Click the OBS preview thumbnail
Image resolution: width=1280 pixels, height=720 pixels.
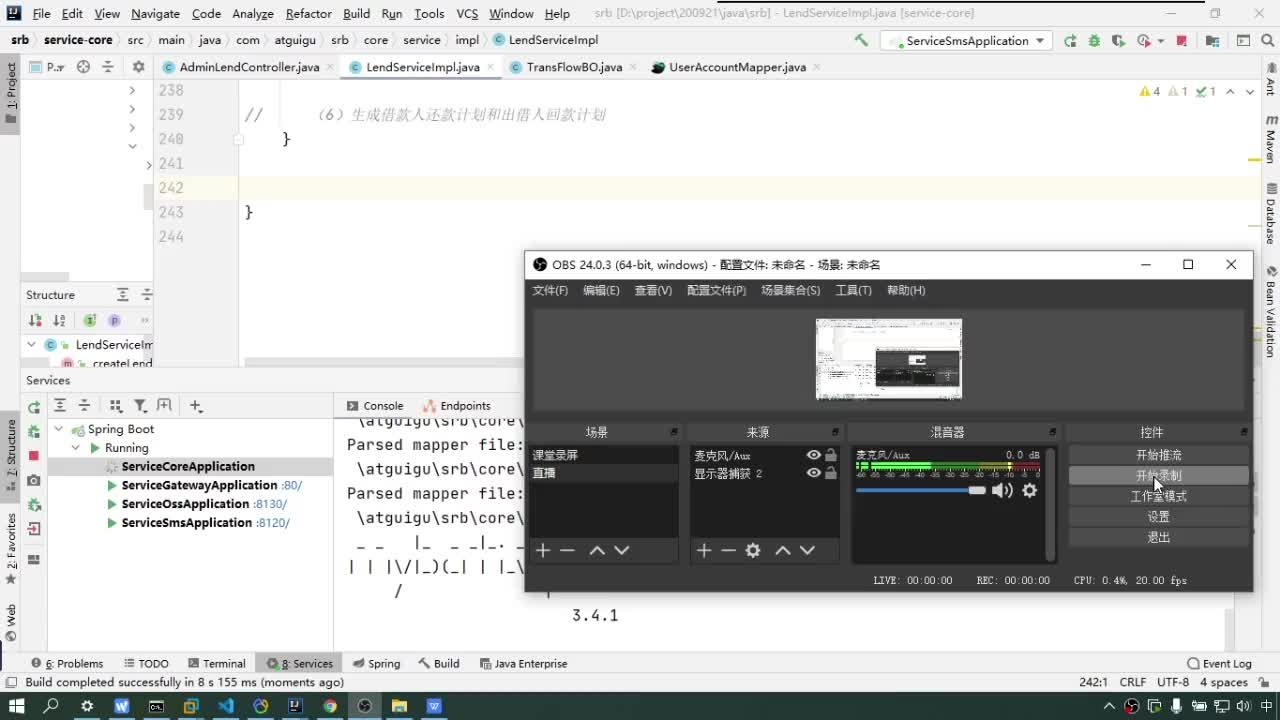coord(889,359)
